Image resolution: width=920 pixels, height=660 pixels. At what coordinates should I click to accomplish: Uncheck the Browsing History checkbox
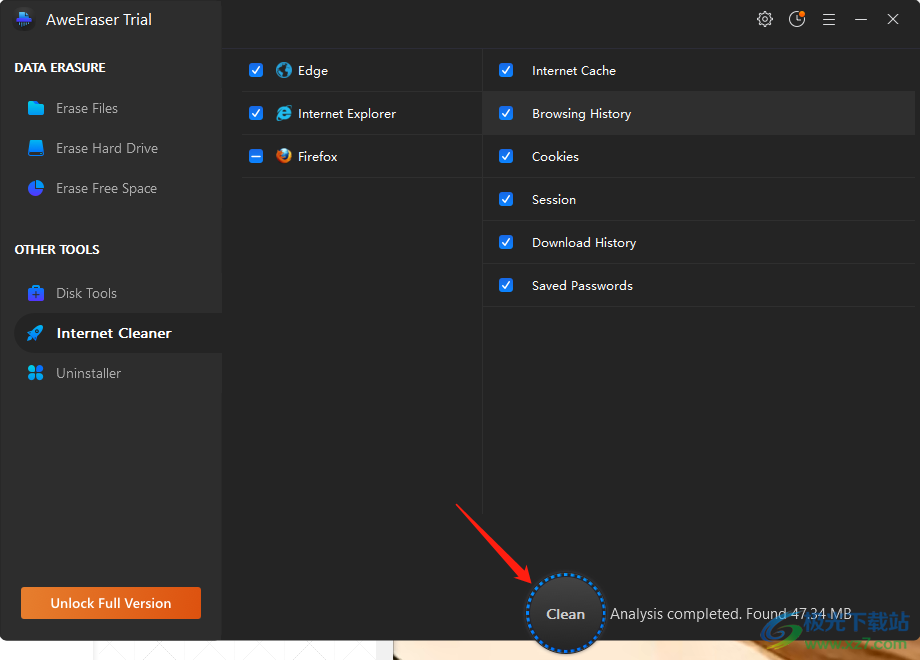tap(506, 113)
